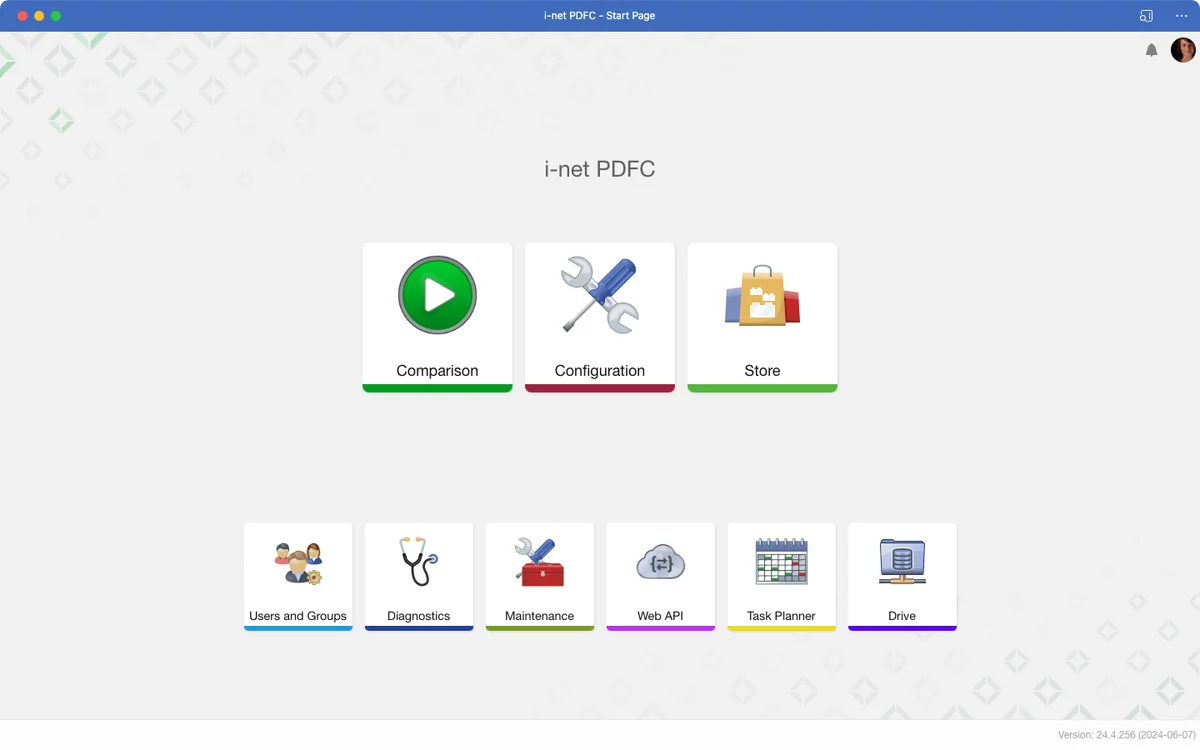1200x750 pixels.
Task: Expand the three-dots more options menu
Action: (x=1181, y=16)
